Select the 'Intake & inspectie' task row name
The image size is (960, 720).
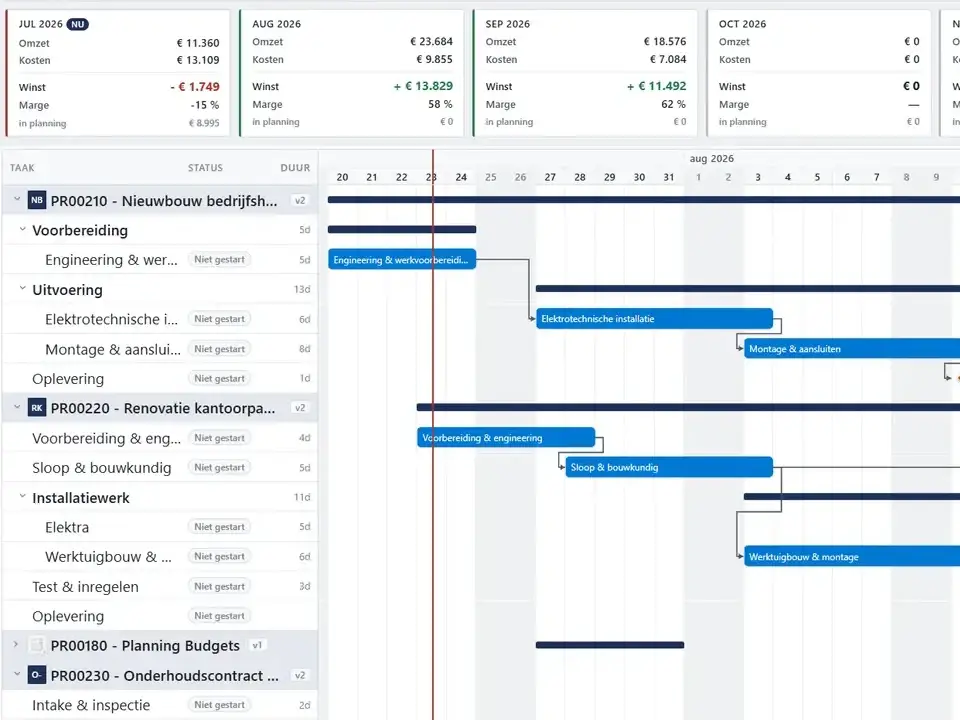tap(91, 705)
